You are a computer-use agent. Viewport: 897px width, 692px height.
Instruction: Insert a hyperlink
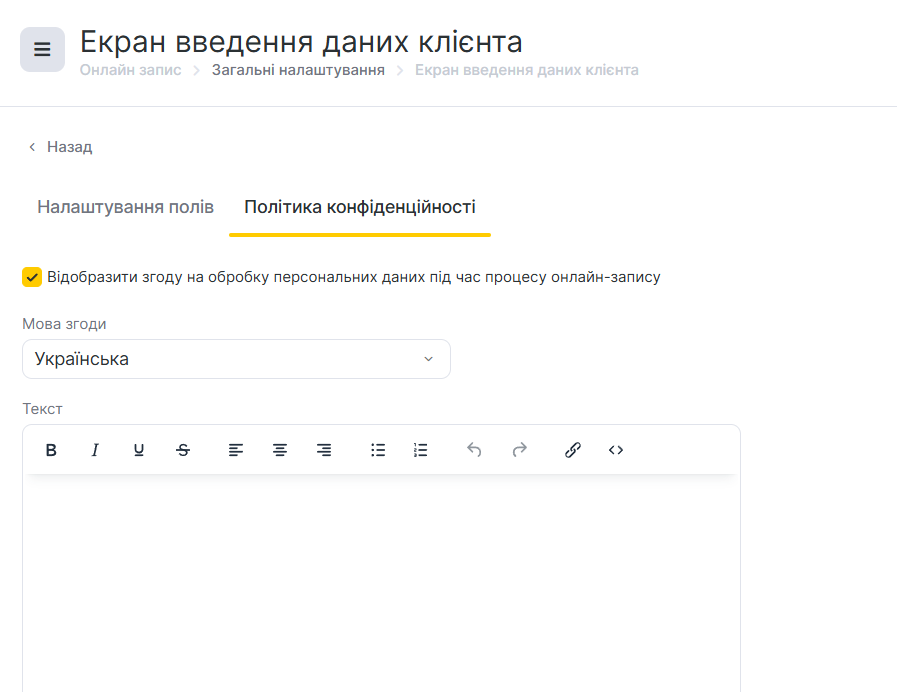click(573, 450)
